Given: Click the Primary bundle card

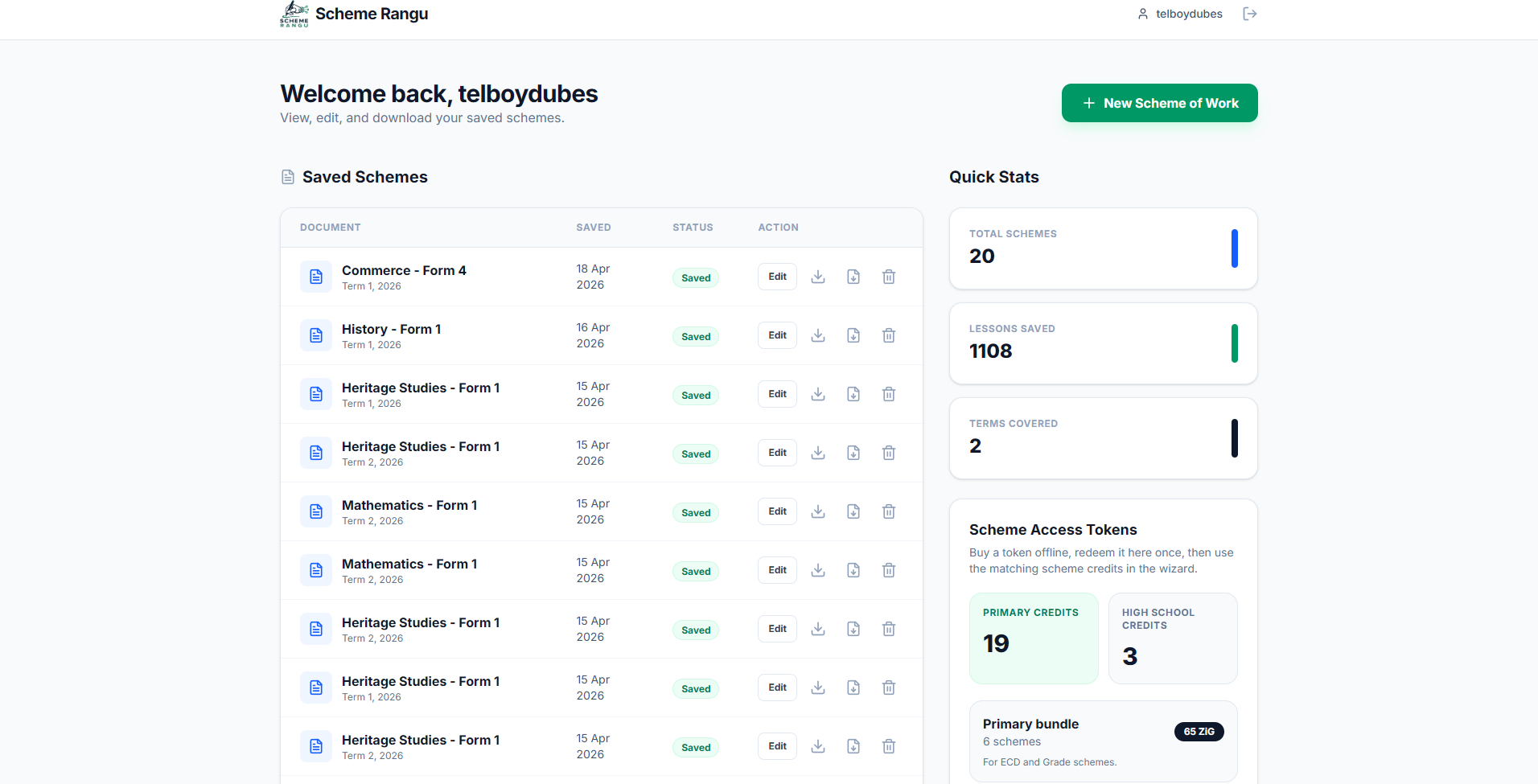Looking at the screenshot, I should point(1103,741).
